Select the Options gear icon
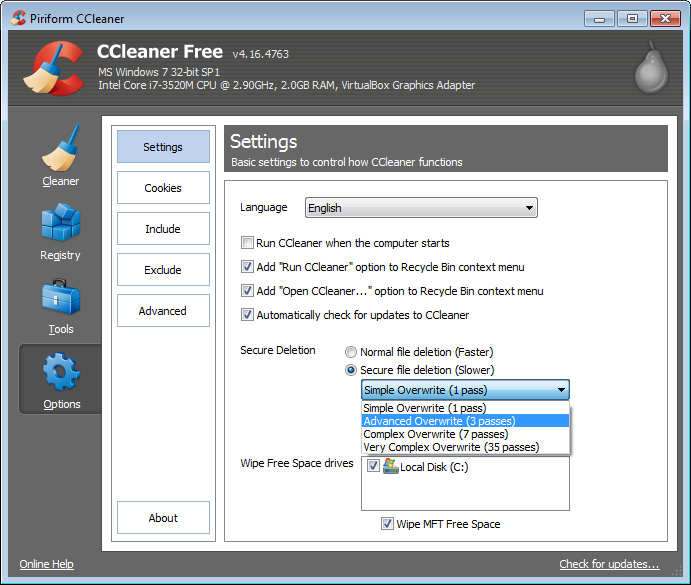The image size is (691, 585). 60,372
